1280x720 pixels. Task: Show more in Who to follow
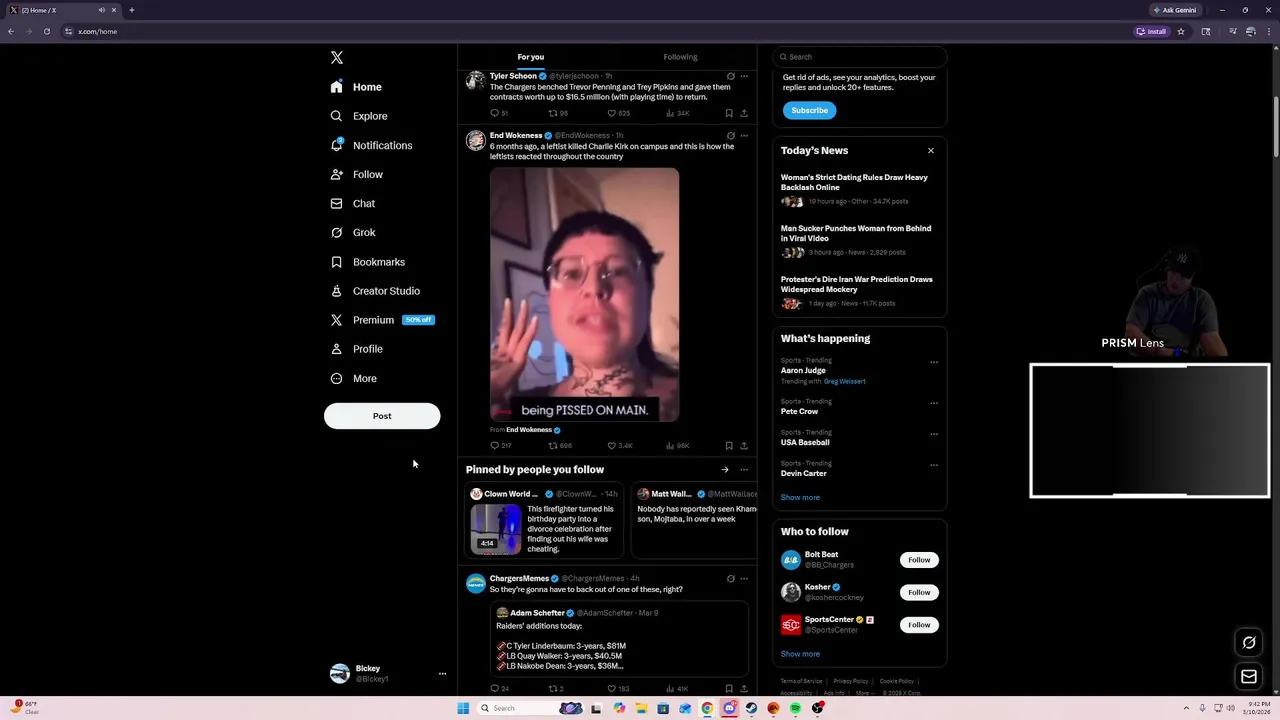coord(800,654)
